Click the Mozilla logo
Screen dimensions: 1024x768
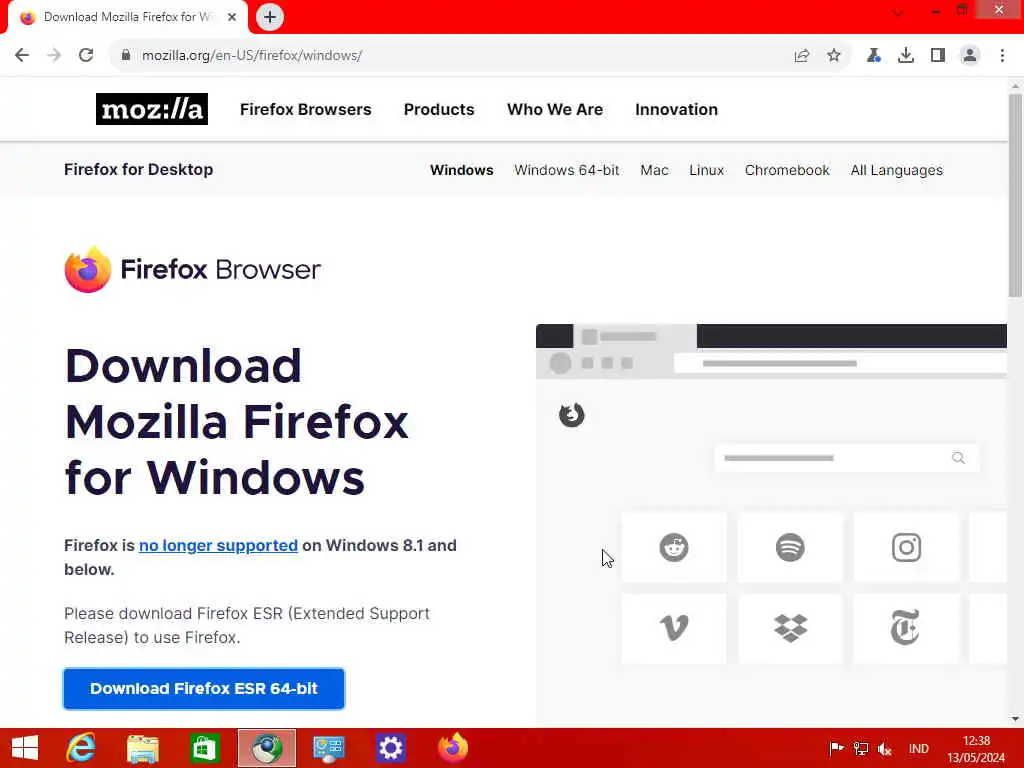pyautogui.click(x=152, y=109)
